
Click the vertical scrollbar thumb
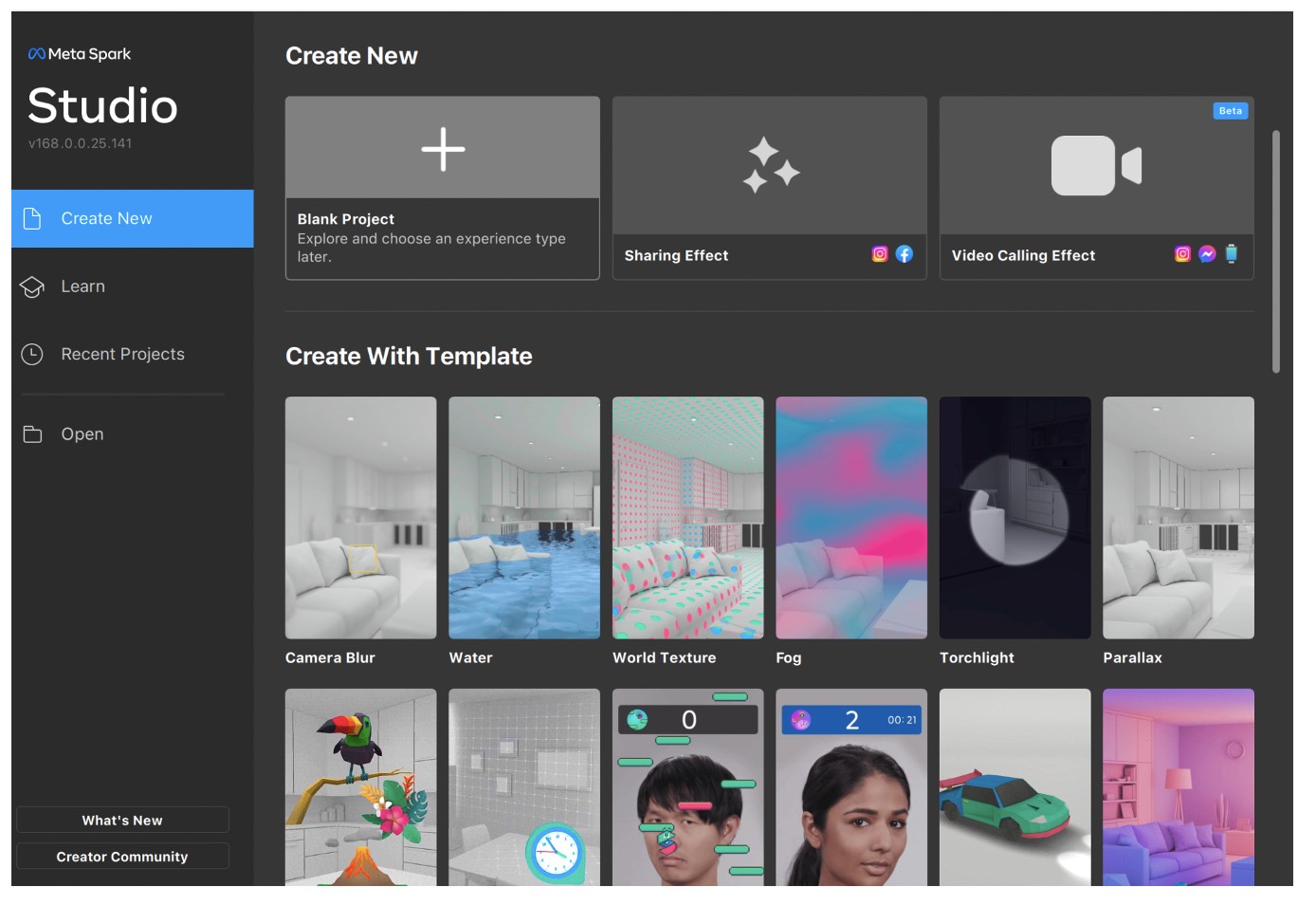pyautogui.click(x=1276, y=251)
